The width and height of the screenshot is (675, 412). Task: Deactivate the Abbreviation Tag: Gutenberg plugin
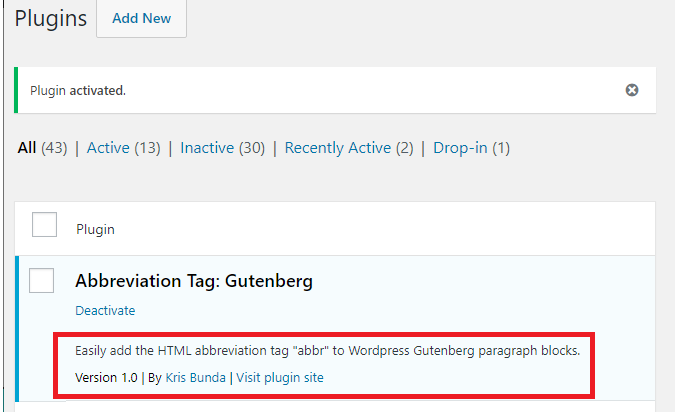coord(105,310)
